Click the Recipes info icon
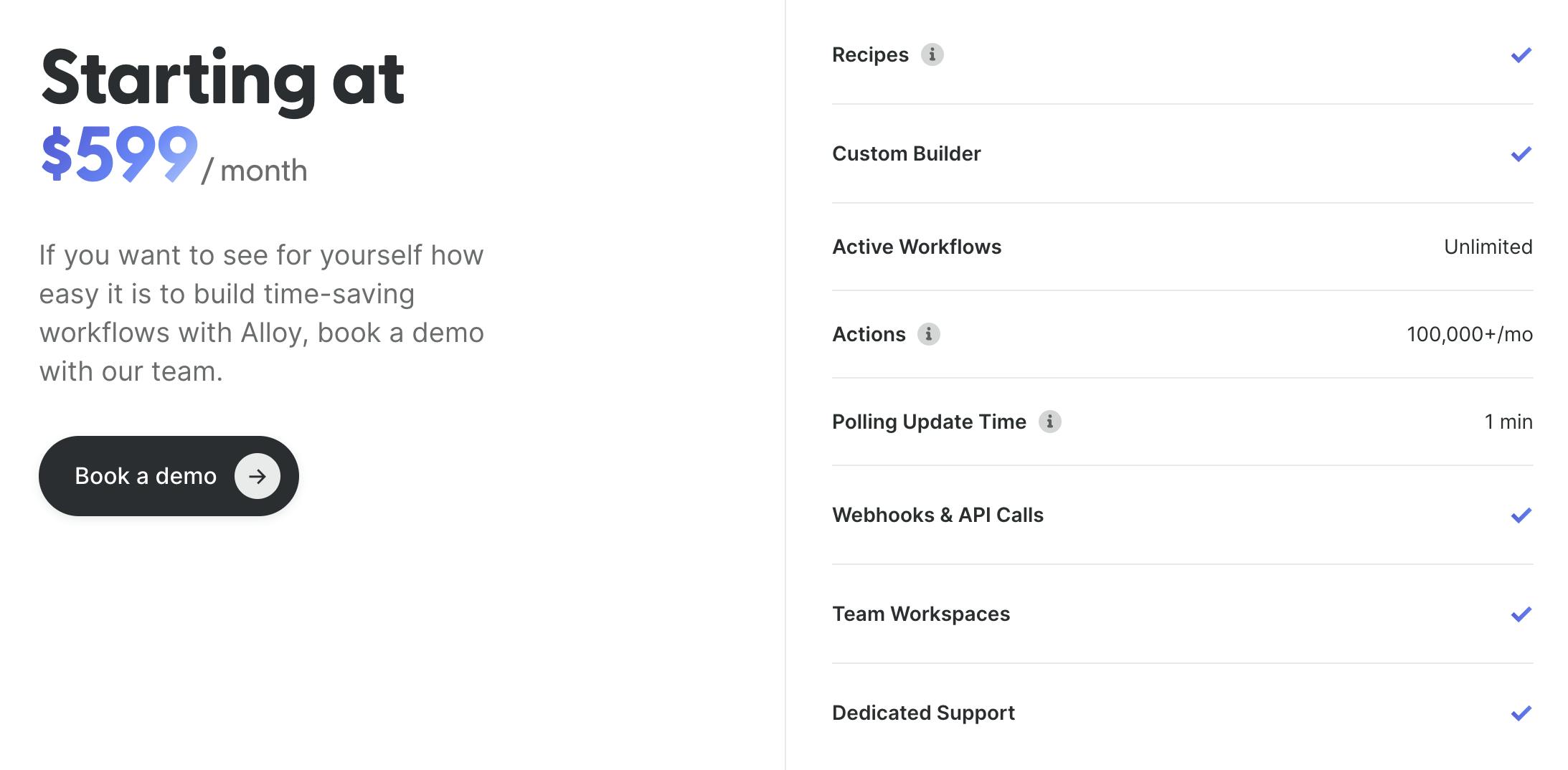Viewport: 1568px width, 770px height. point(932,54)
